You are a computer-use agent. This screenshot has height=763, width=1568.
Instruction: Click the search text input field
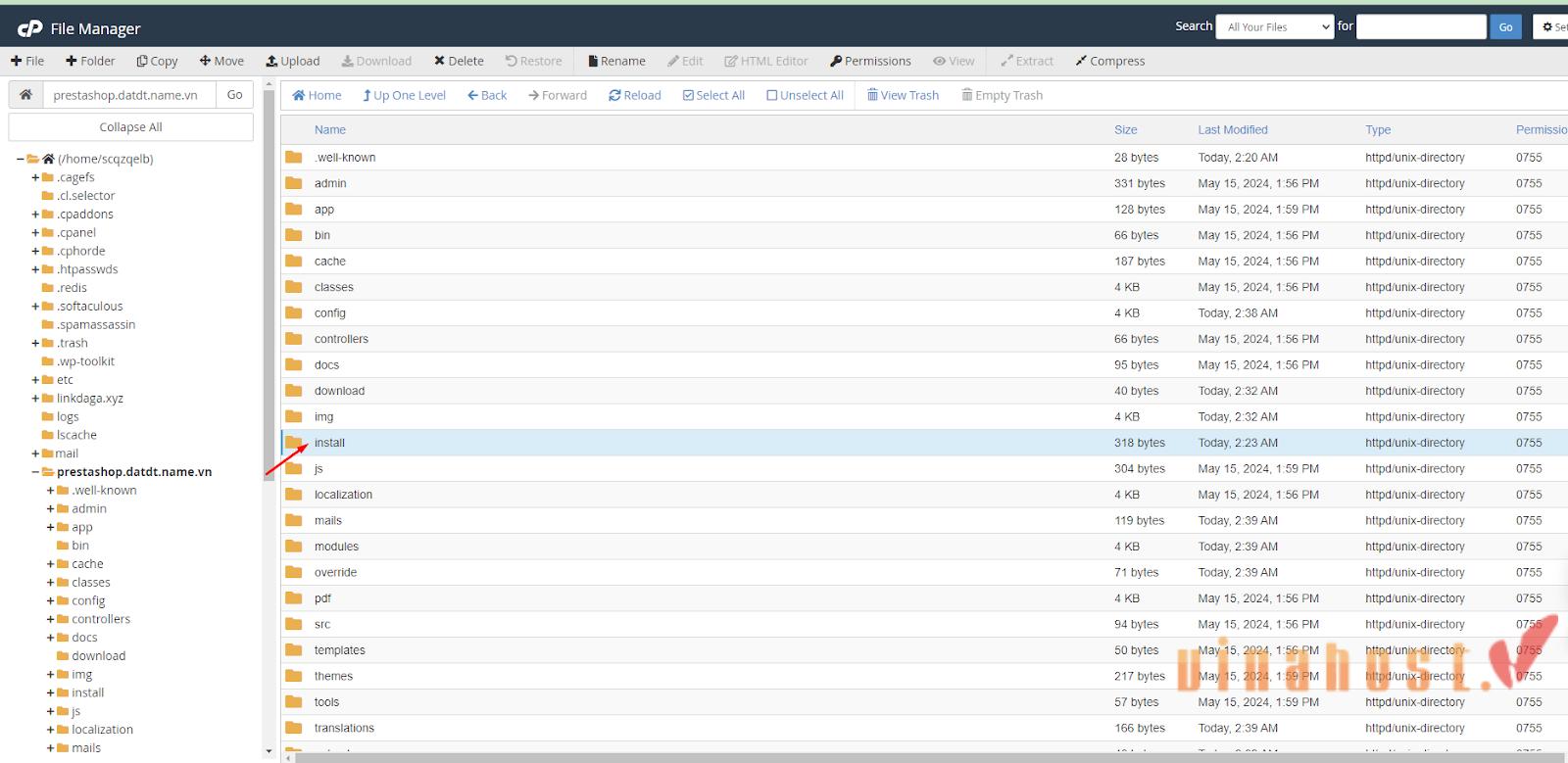(1421, 26)
